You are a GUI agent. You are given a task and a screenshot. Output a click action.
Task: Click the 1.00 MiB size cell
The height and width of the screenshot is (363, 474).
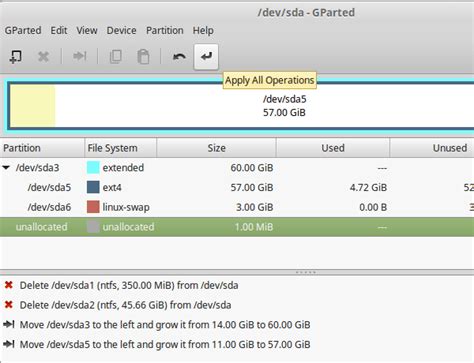[x=254, y=227]
